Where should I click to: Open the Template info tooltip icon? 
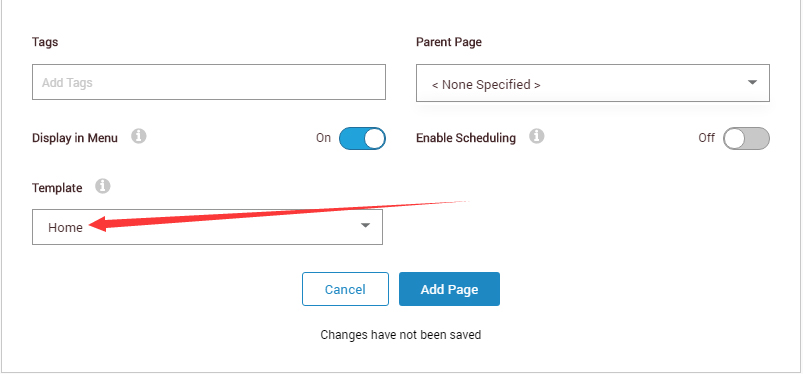coord(103,186)
